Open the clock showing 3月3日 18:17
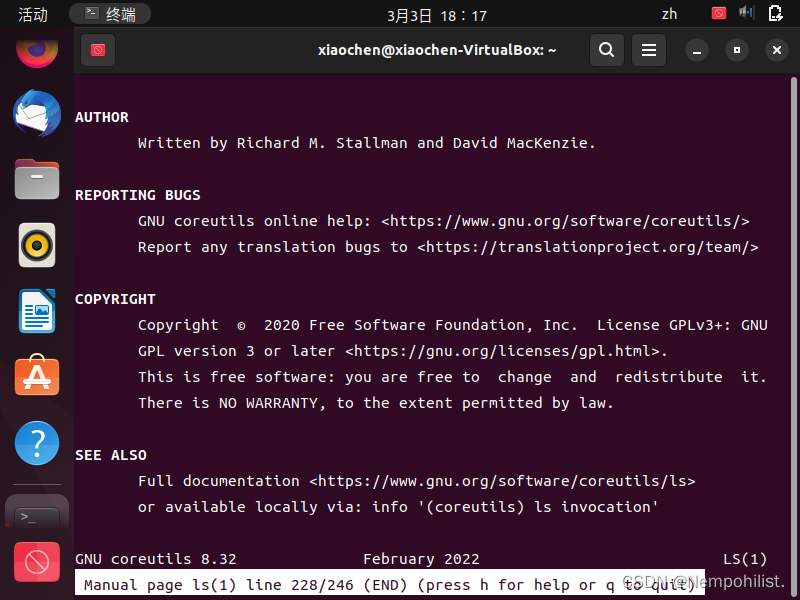800x600 pixels. click(437, 16)
